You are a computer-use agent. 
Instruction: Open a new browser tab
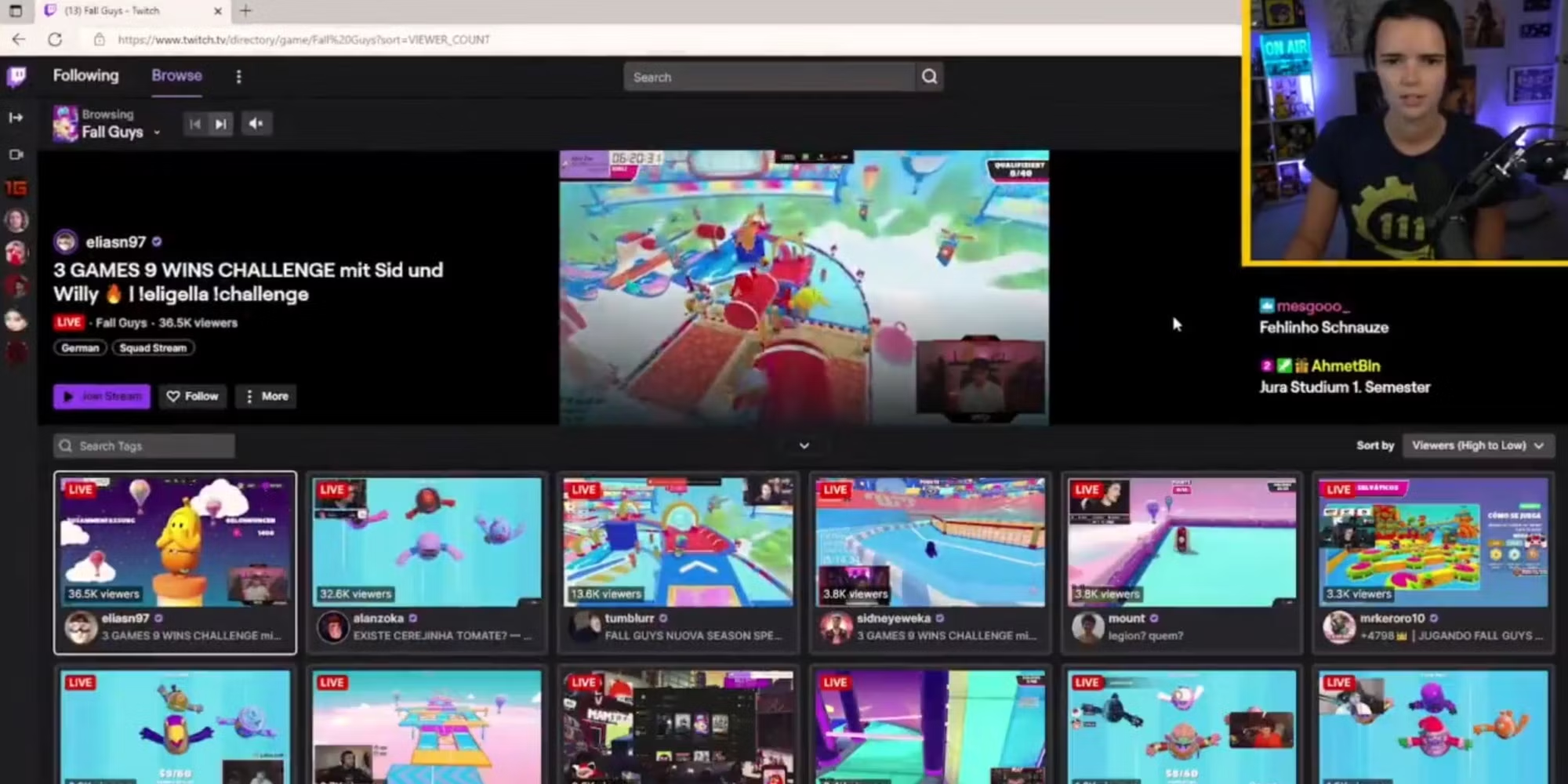(x=245, y=11)
